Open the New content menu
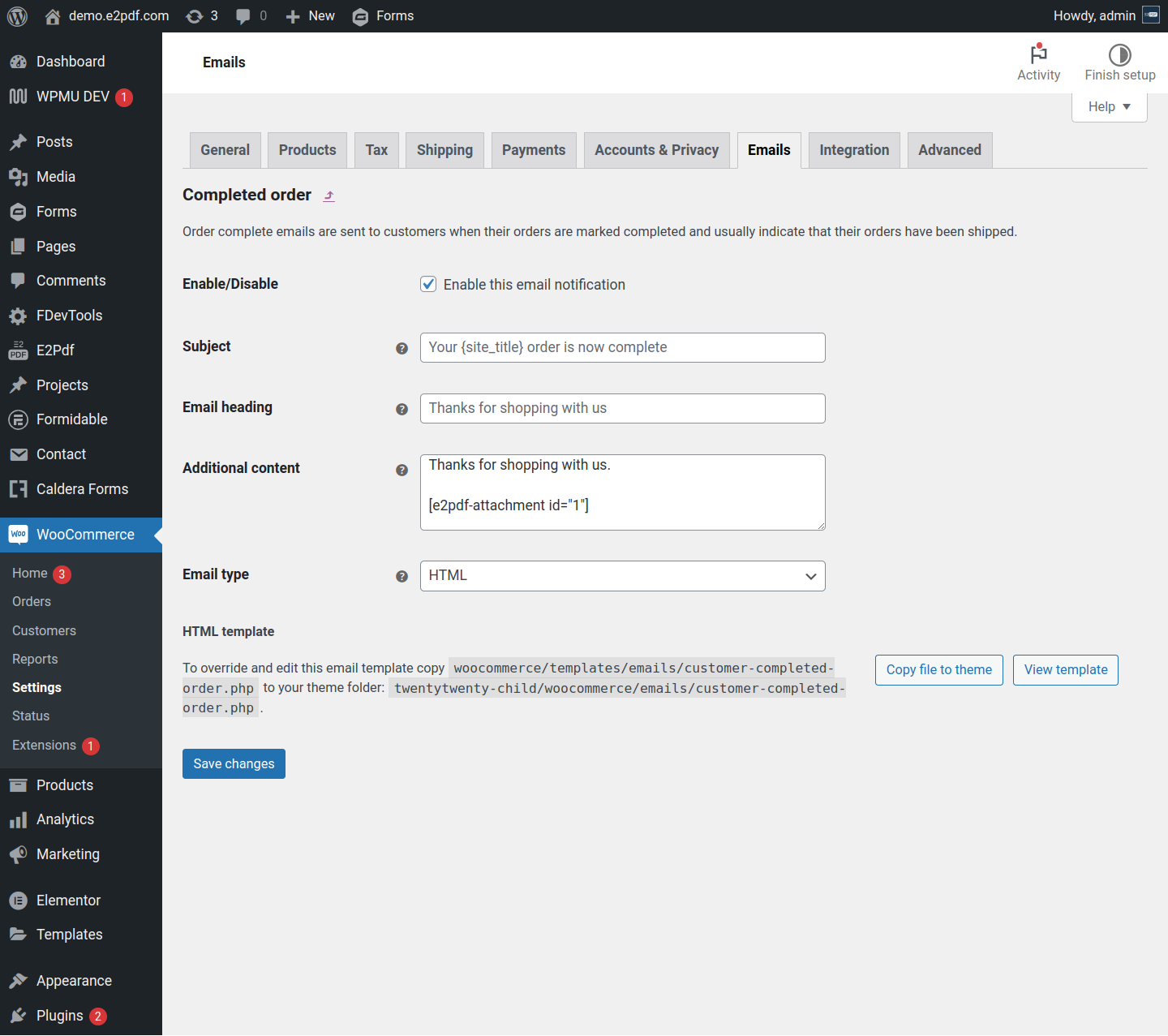1168x1036 pixels. pos(311,16)
